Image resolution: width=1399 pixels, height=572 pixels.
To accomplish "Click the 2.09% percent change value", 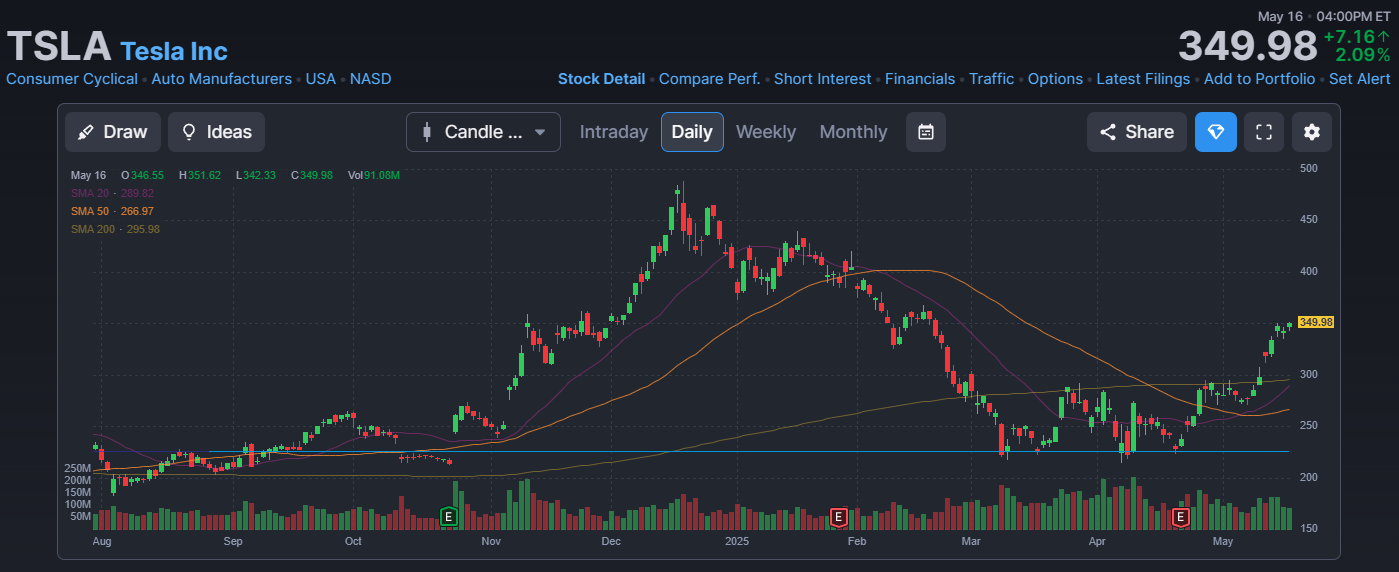I will click(1362, 55).
